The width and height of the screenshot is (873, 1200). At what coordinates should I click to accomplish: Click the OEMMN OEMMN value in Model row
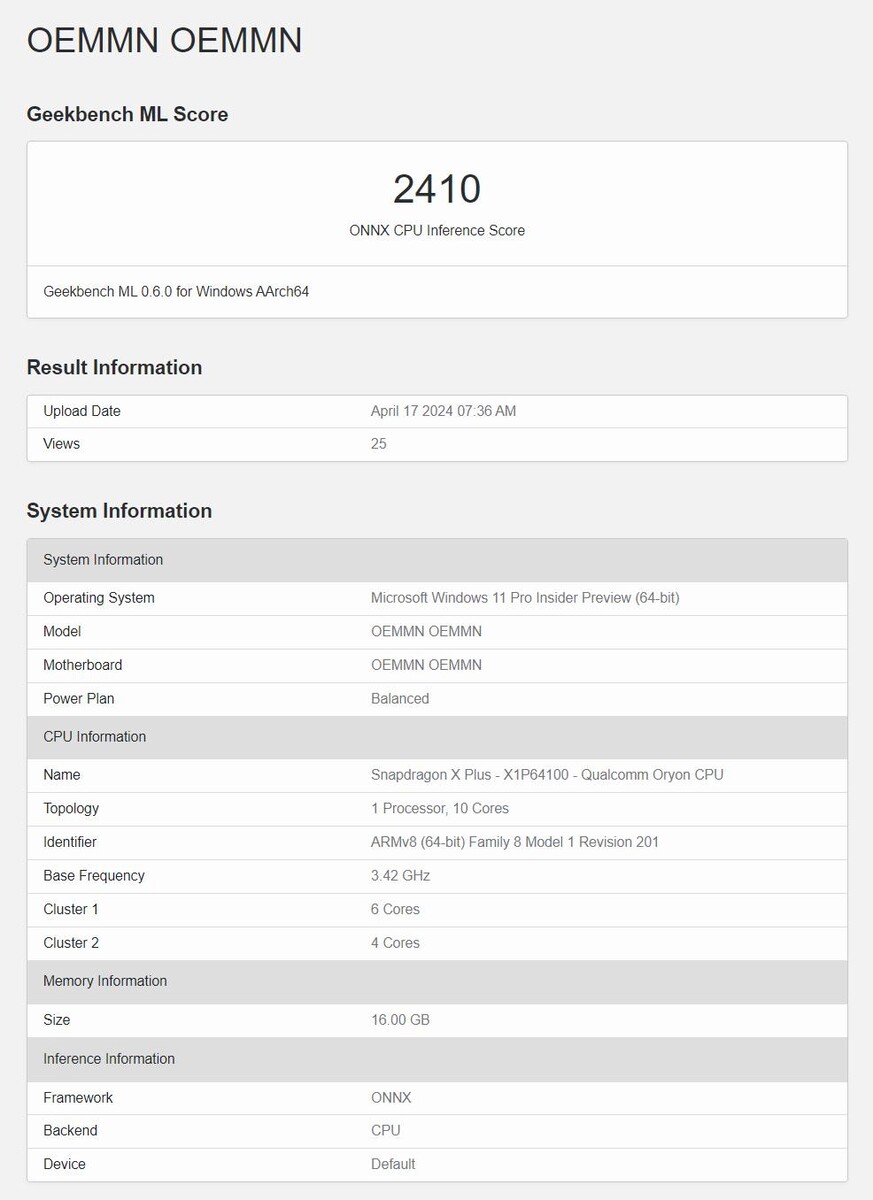426,632
